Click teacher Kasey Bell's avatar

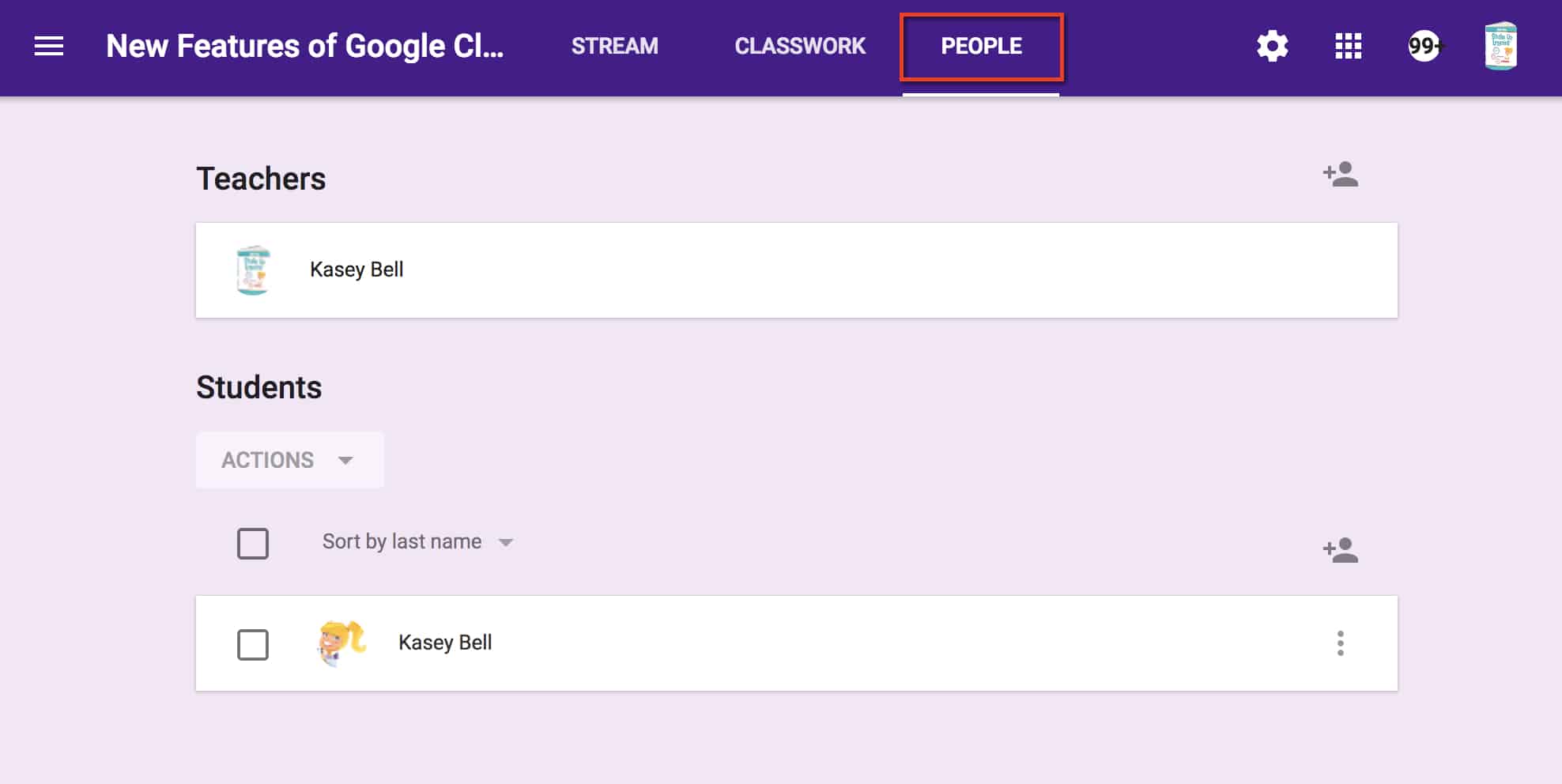coord(253,270)
